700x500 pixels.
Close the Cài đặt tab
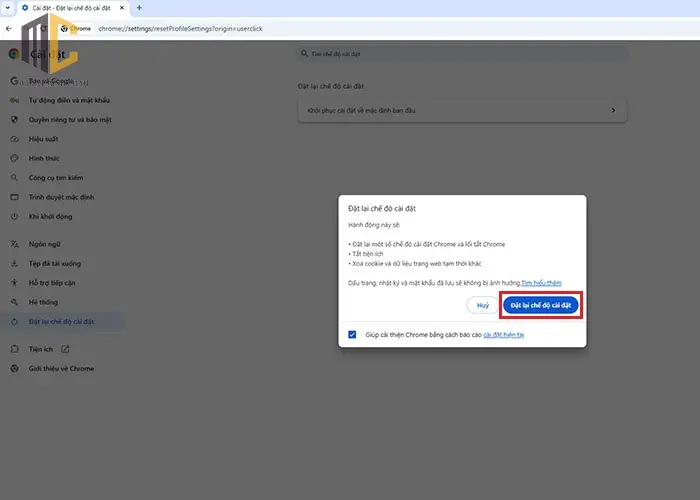coord(121,8)
